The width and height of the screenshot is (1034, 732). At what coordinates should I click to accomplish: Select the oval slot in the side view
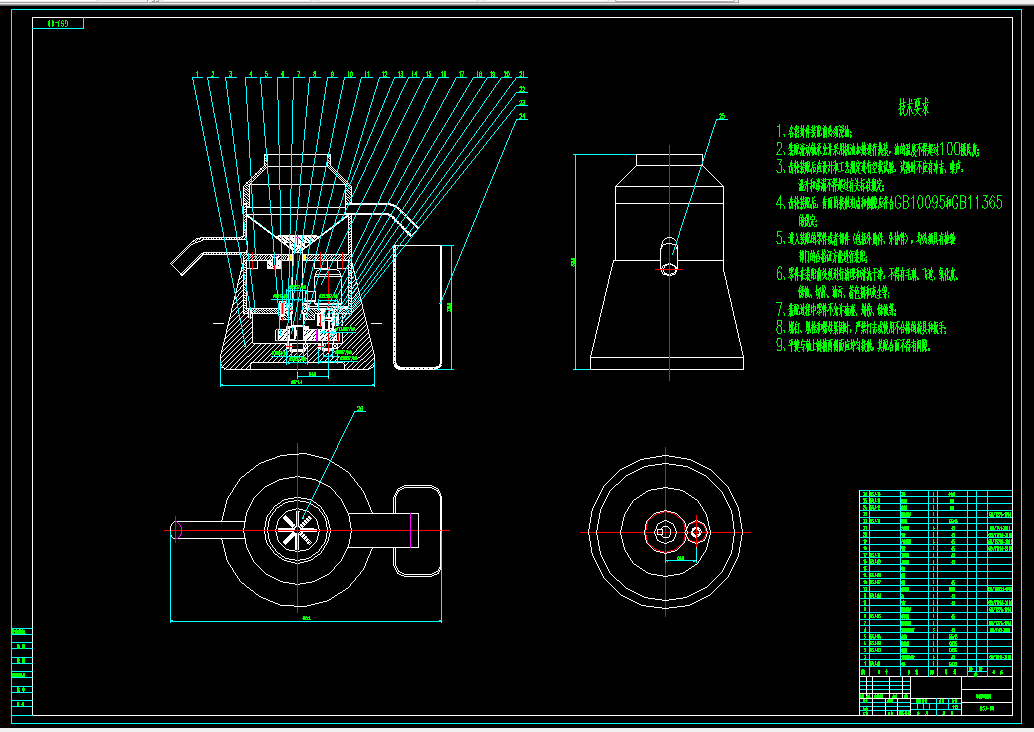(669, 256)
